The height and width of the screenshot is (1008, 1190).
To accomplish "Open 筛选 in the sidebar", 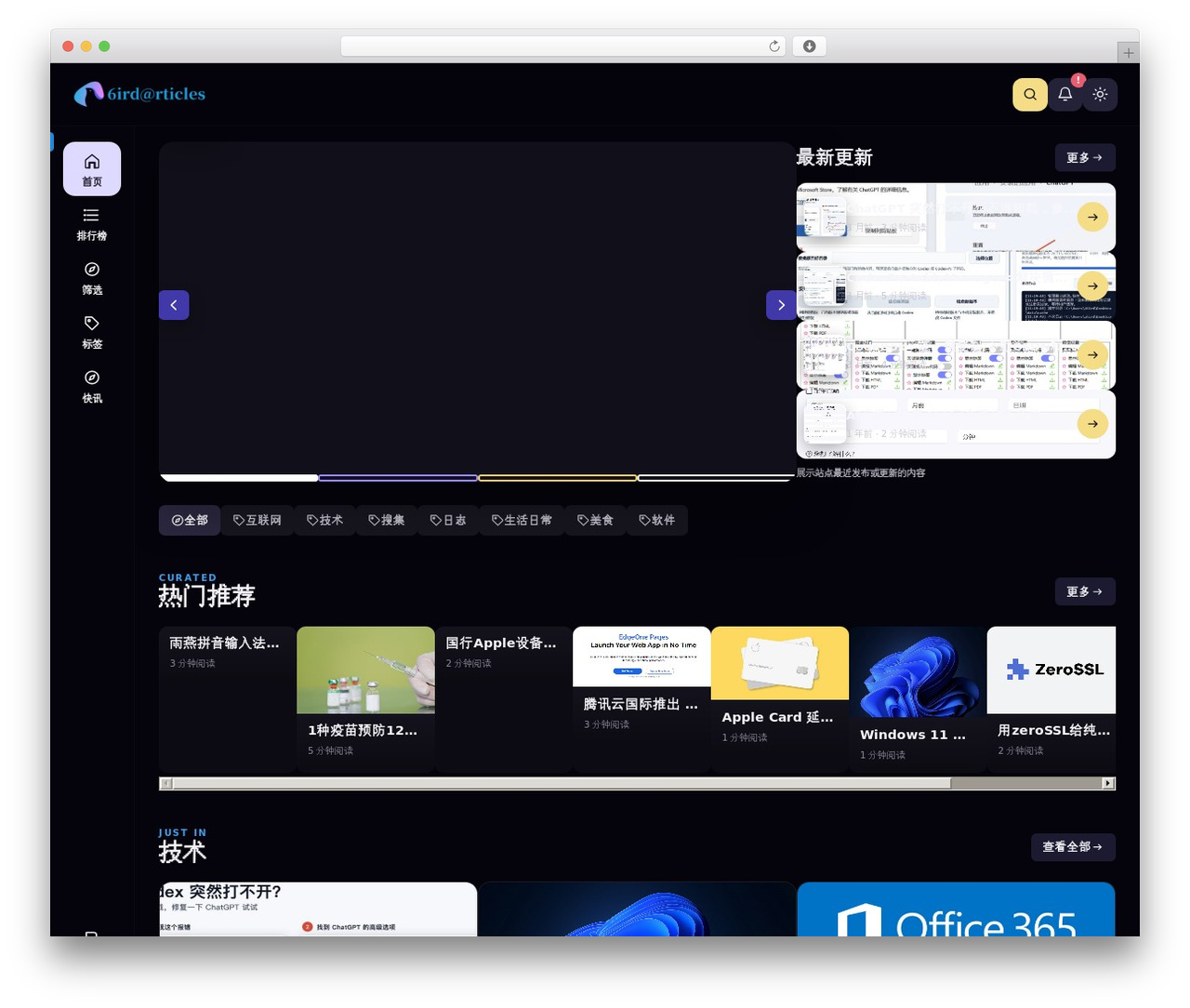I will pyautogui.click(x=92, y=278).
